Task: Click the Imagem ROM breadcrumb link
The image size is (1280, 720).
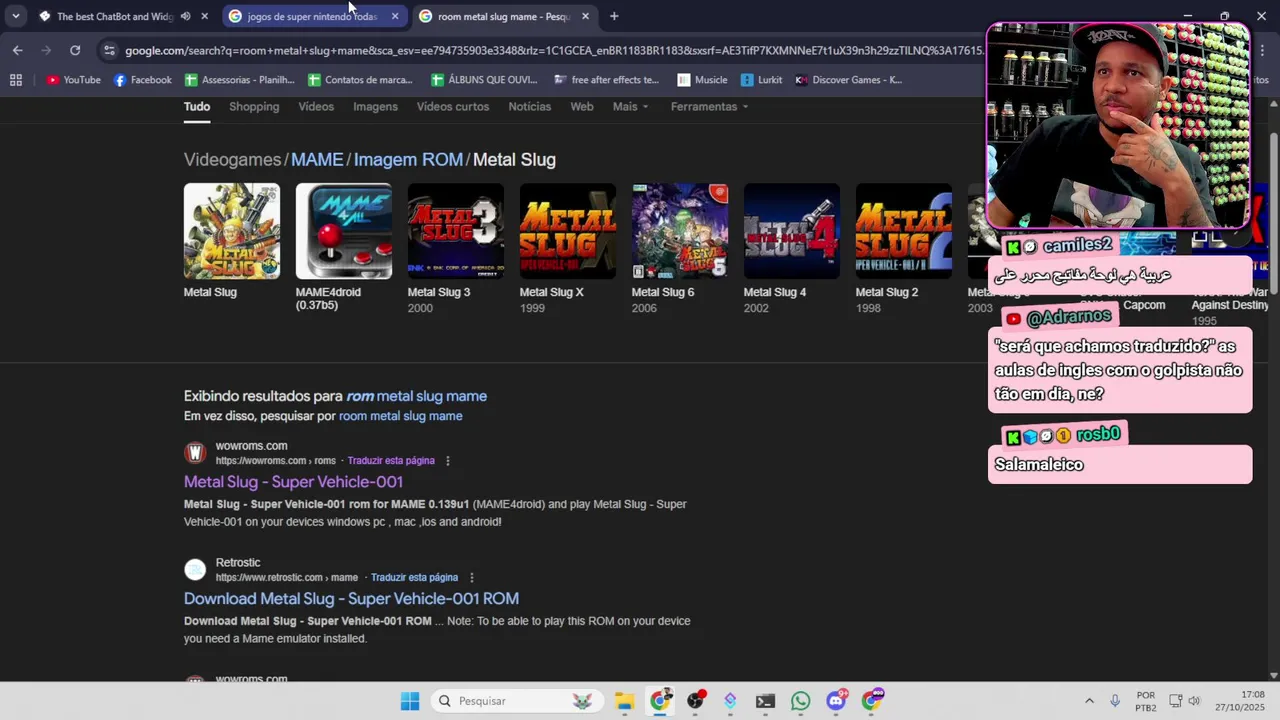Action: pyautogui.click(x=408, y=159)
